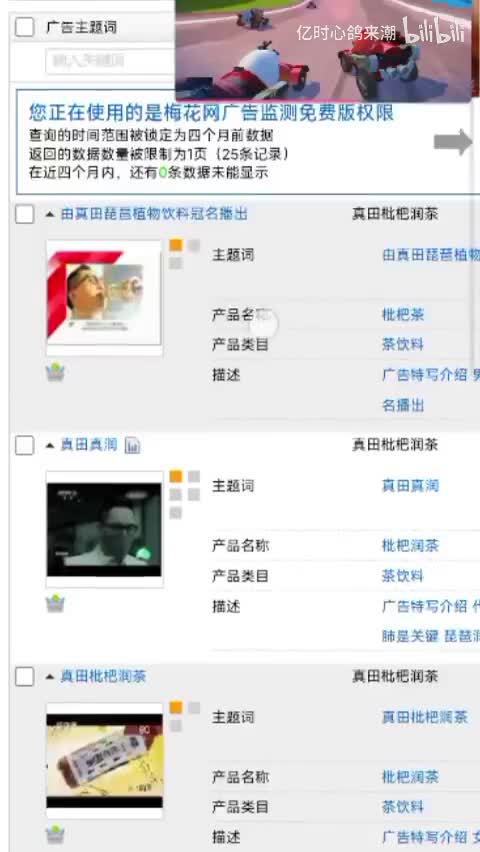Select the orange square in the first ad record
The height and width of the screenshot is (852, 480).
(176, 245)
